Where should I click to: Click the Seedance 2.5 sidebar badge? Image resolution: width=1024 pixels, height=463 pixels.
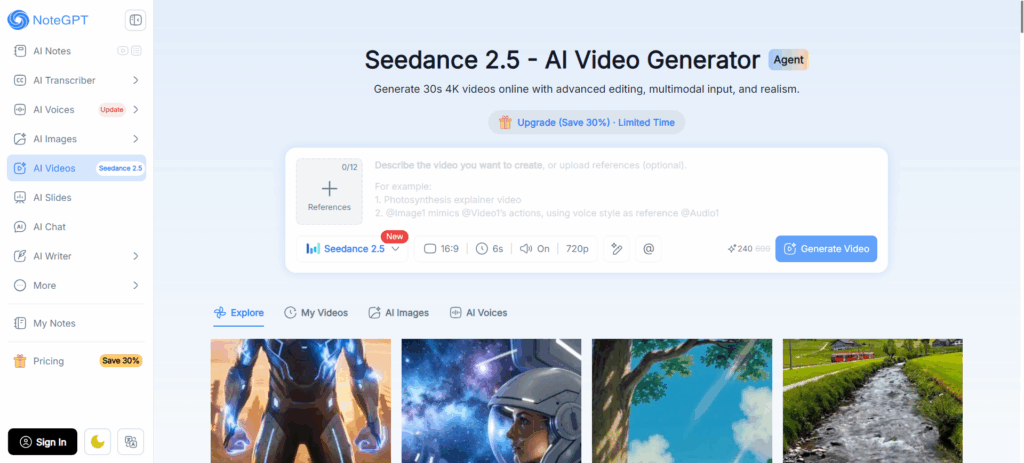(120, 168)
